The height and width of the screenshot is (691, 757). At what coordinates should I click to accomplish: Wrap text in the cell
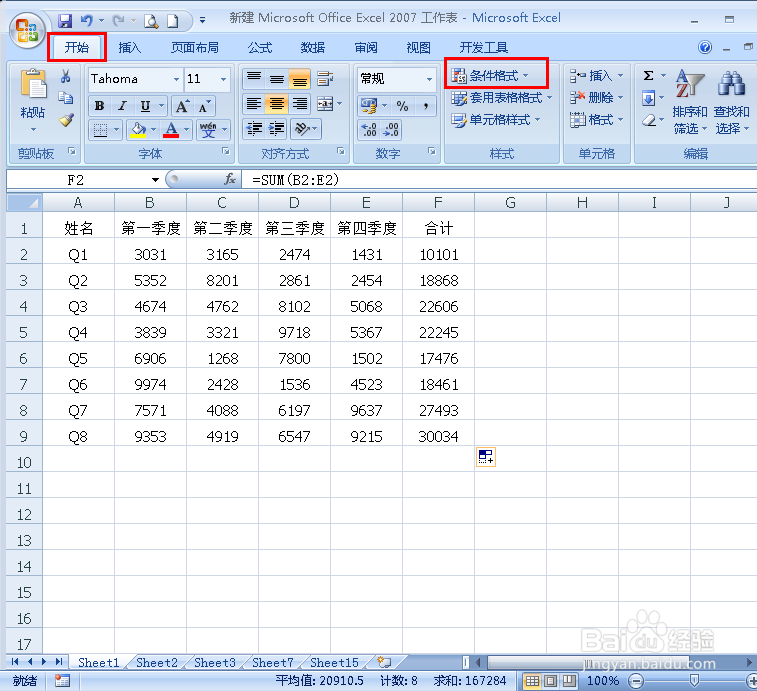pyautogui.click(x=325, y=78)
